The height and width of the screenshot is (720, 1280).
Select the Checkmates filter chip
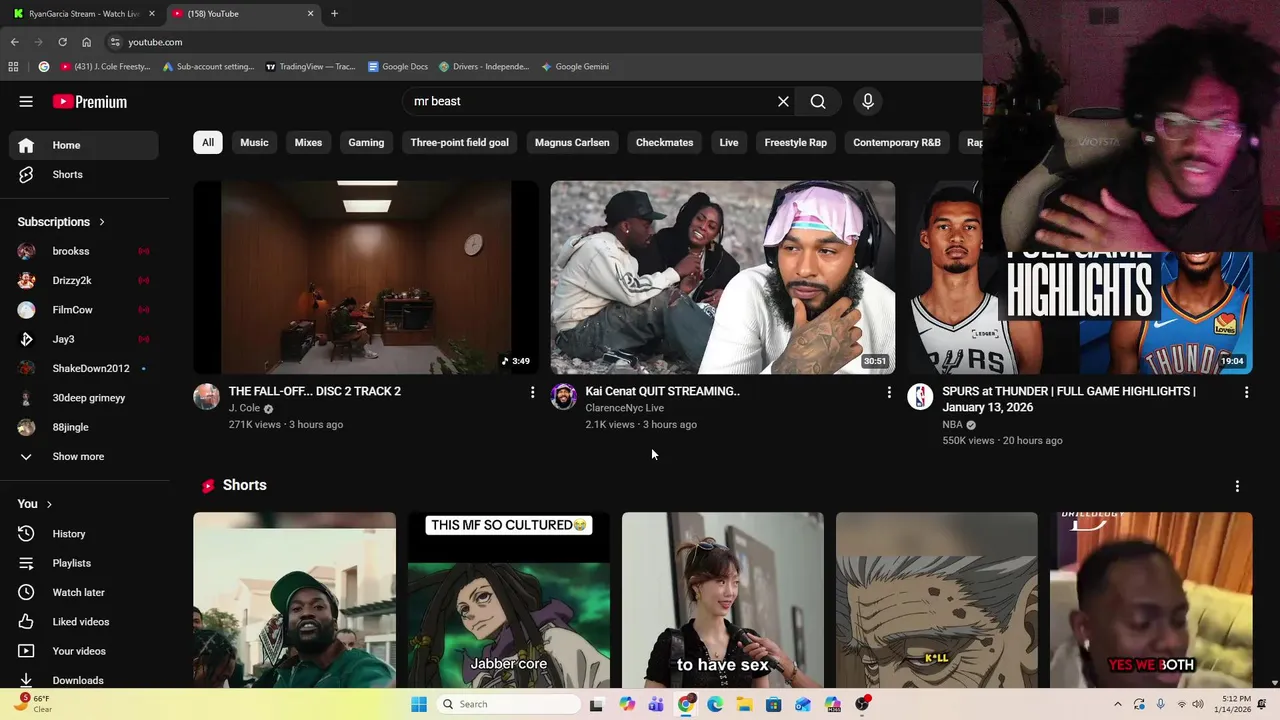[x=664, y=142]
